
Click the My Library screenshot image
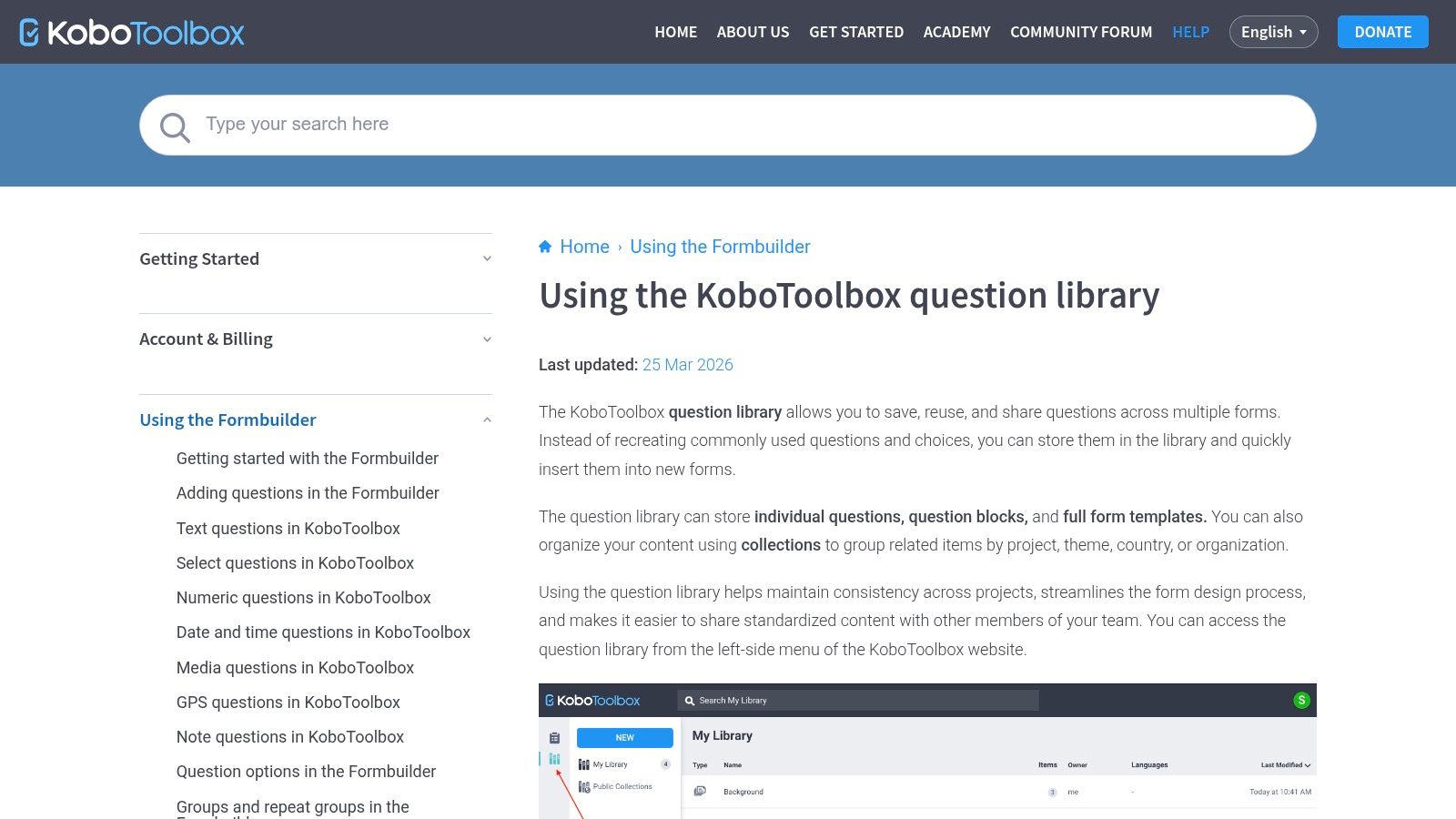(x=927, y=751)
